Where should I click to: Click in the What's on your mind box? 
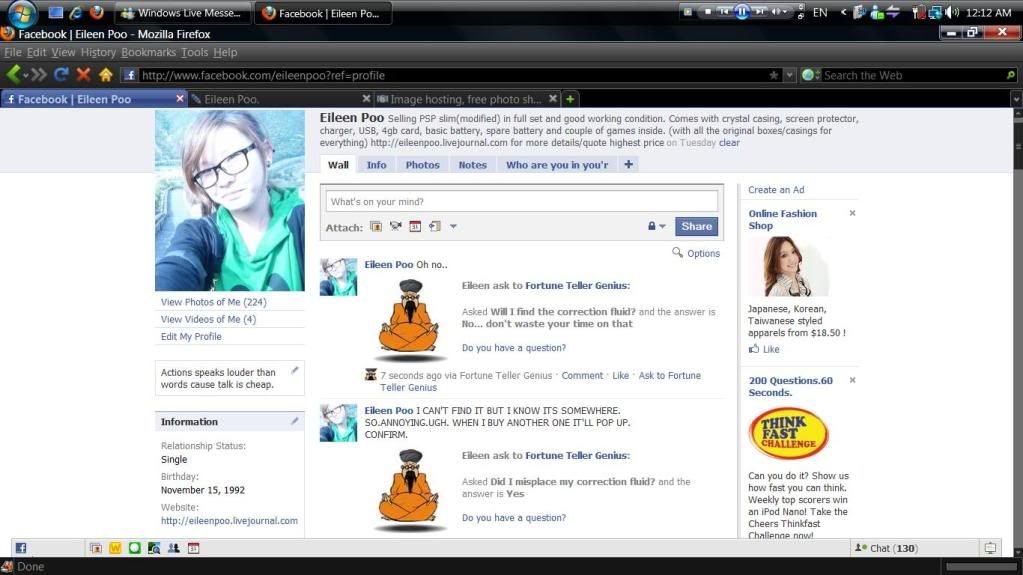coord(522,201)
